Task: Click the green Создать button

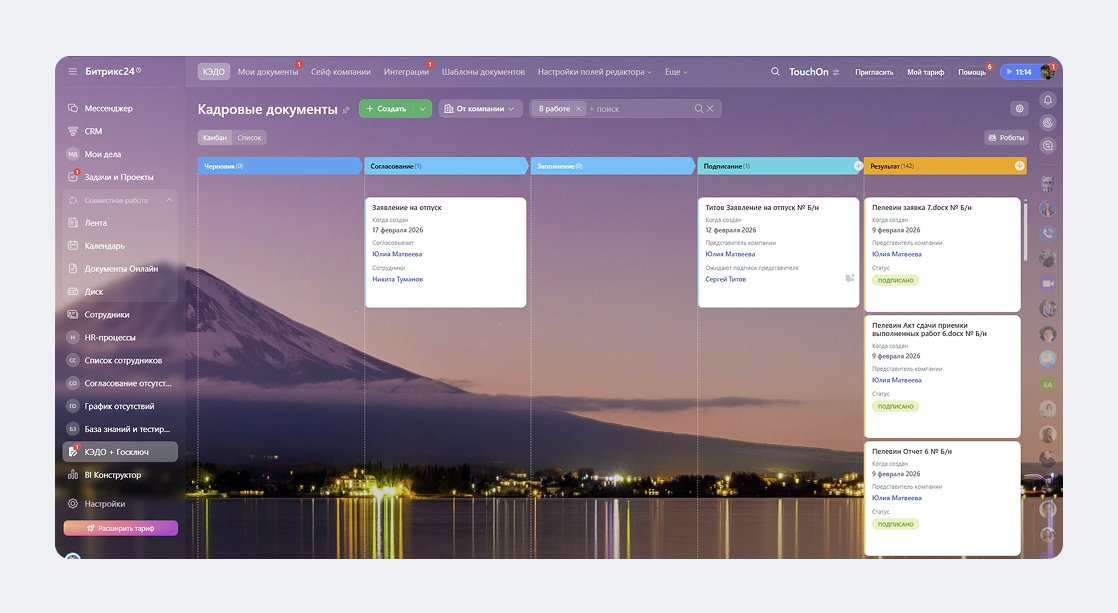Action: pyautogui.click(x=387, y=108)
